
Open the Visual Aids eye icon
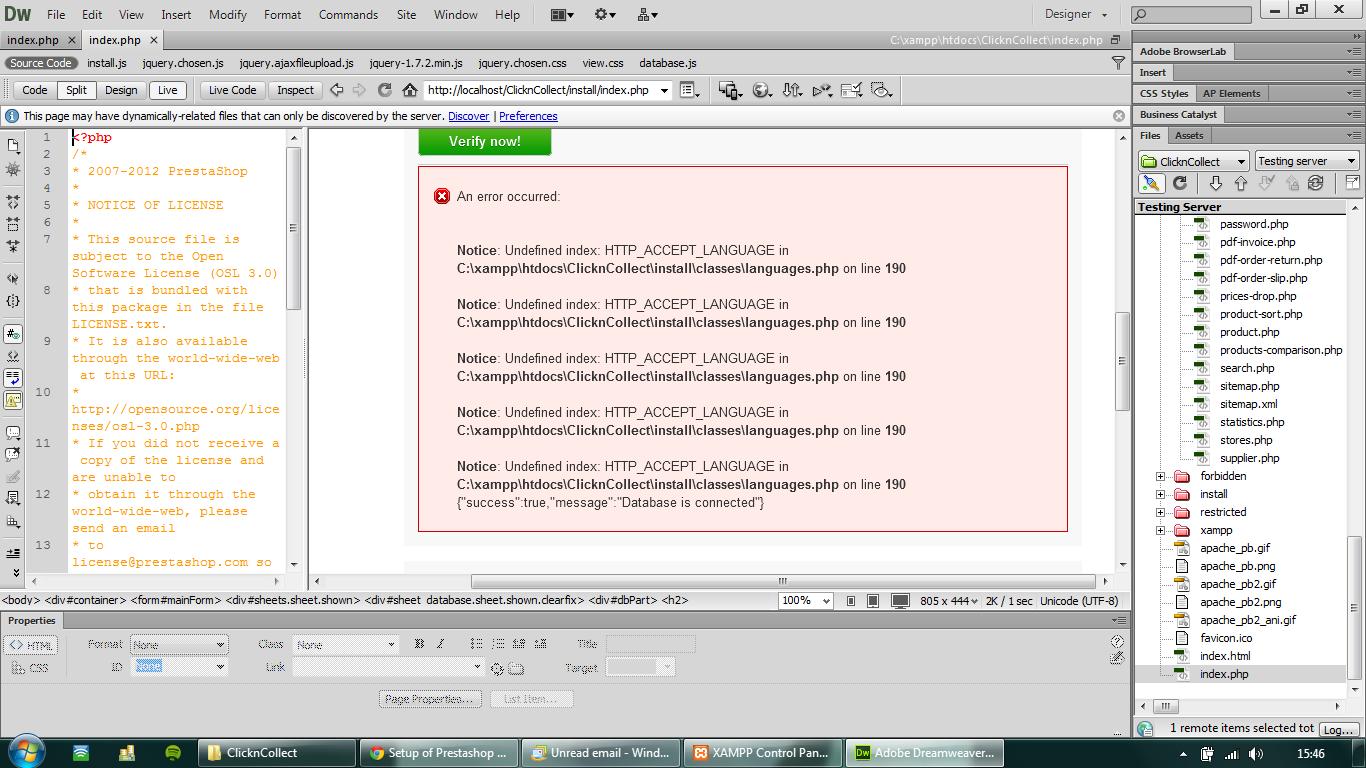[x=882, y=90]
